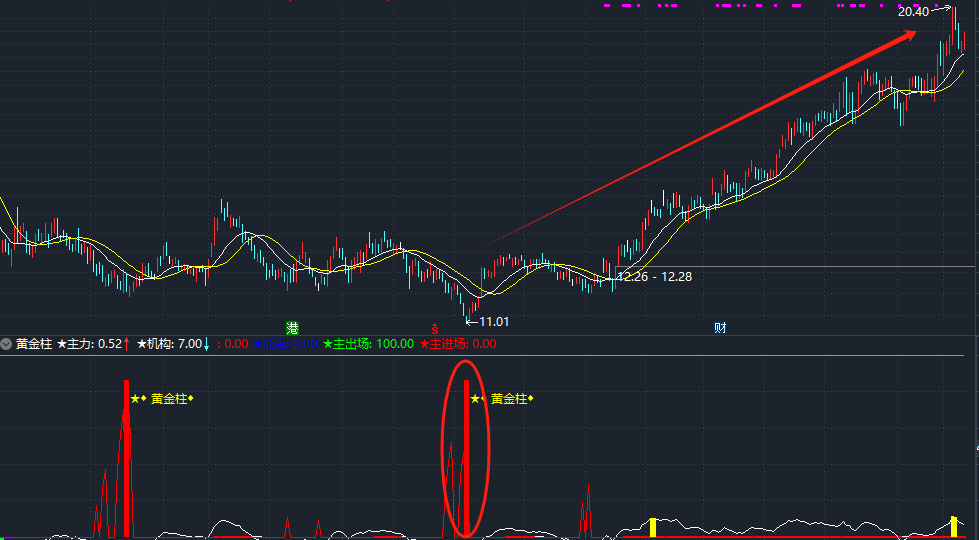This screenshot has height=540, width=979.
Task: Click the 12.26 - 12.28 gap label
Action: [x=654, y=276]
